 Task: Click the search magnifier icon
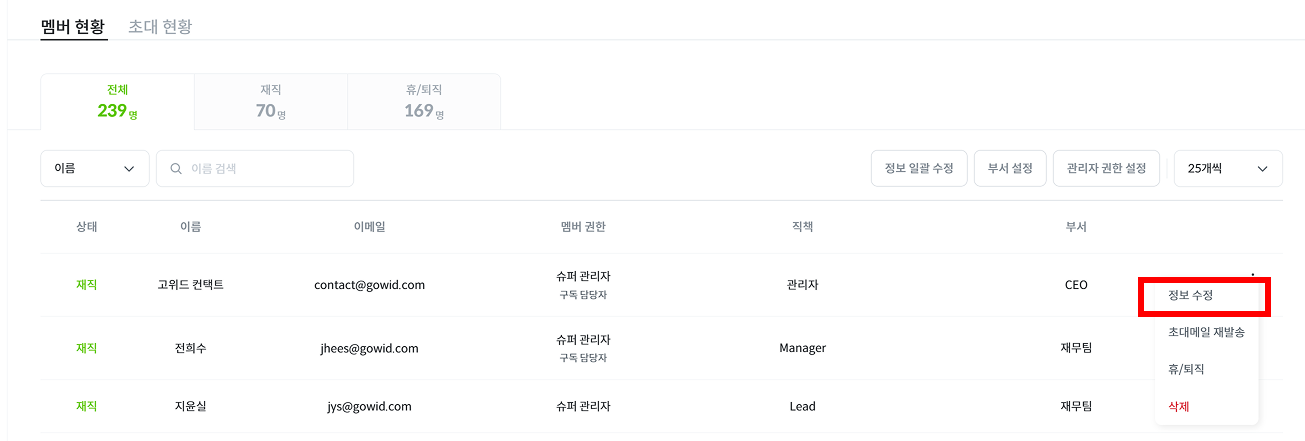pos(176,169)
